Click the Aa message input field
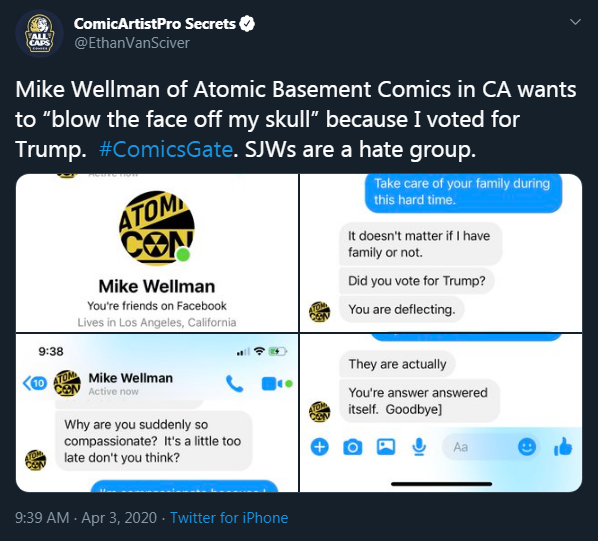598x541 pixels. pos(492,447)
